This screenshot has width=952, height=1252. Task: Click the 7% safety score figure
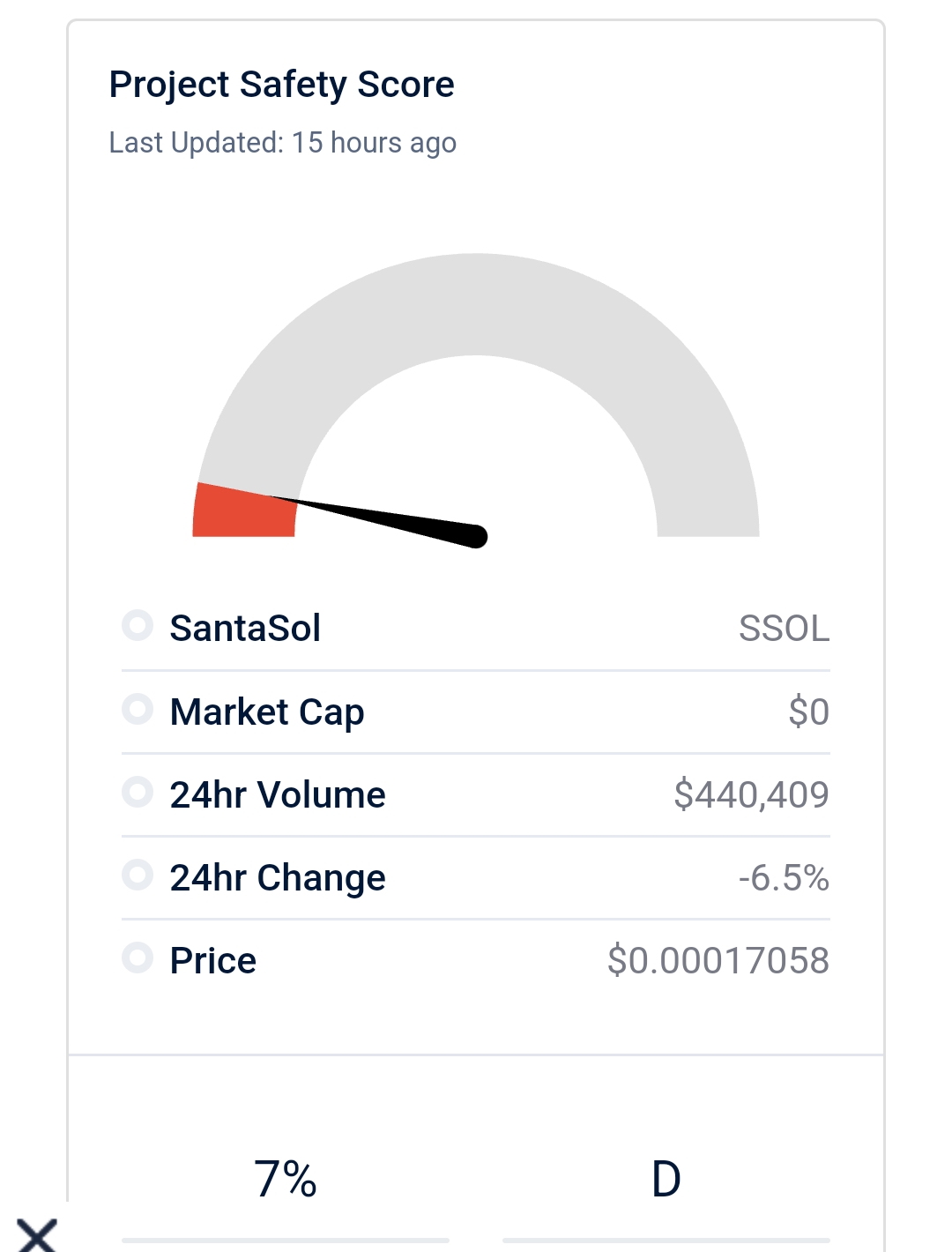click(x=285, y=1179)
